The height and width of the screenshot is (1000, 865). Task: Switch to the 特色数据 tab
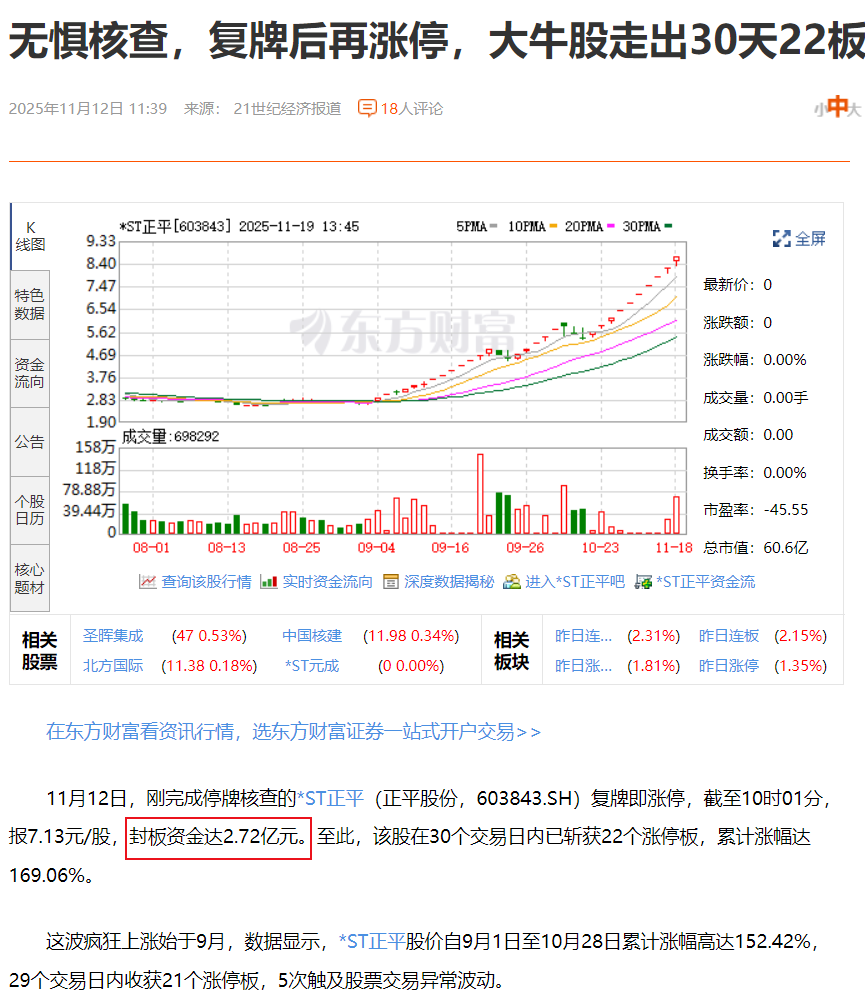coord(30,304)
